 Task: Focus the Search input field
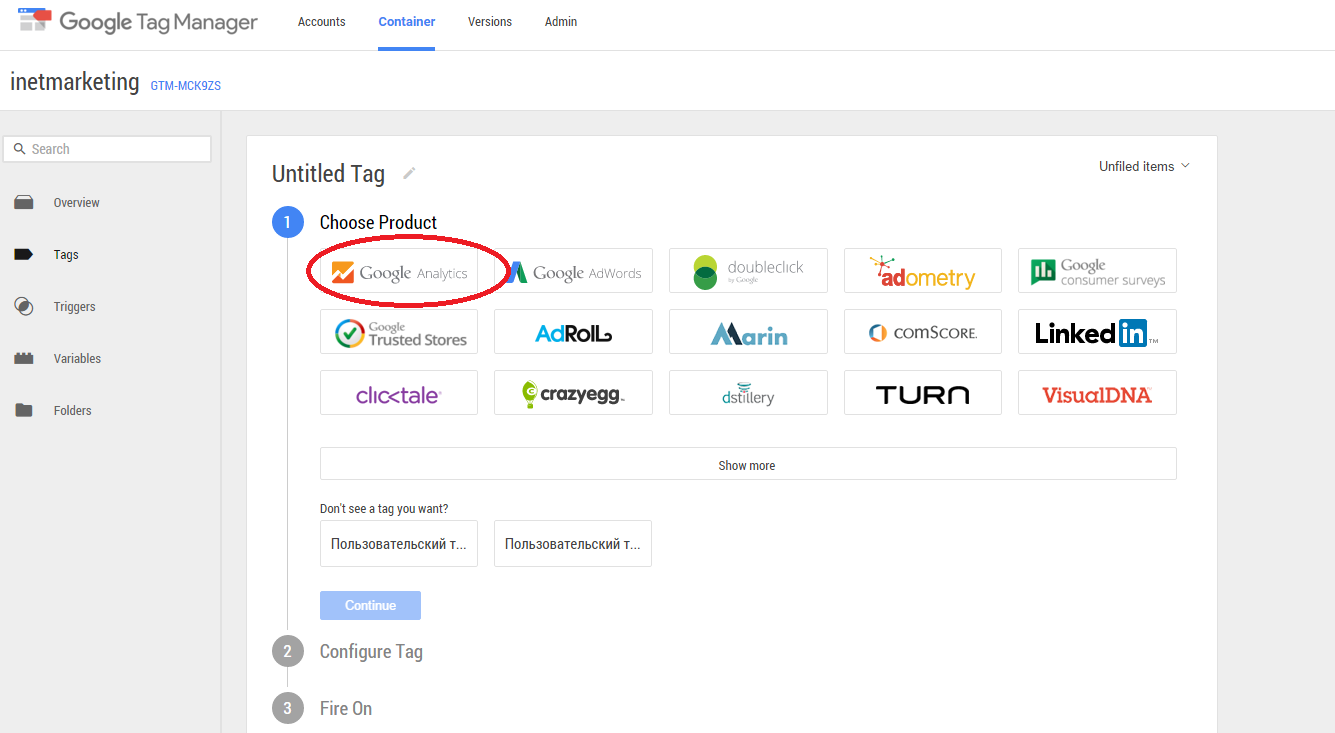click(x=107, y=149)
